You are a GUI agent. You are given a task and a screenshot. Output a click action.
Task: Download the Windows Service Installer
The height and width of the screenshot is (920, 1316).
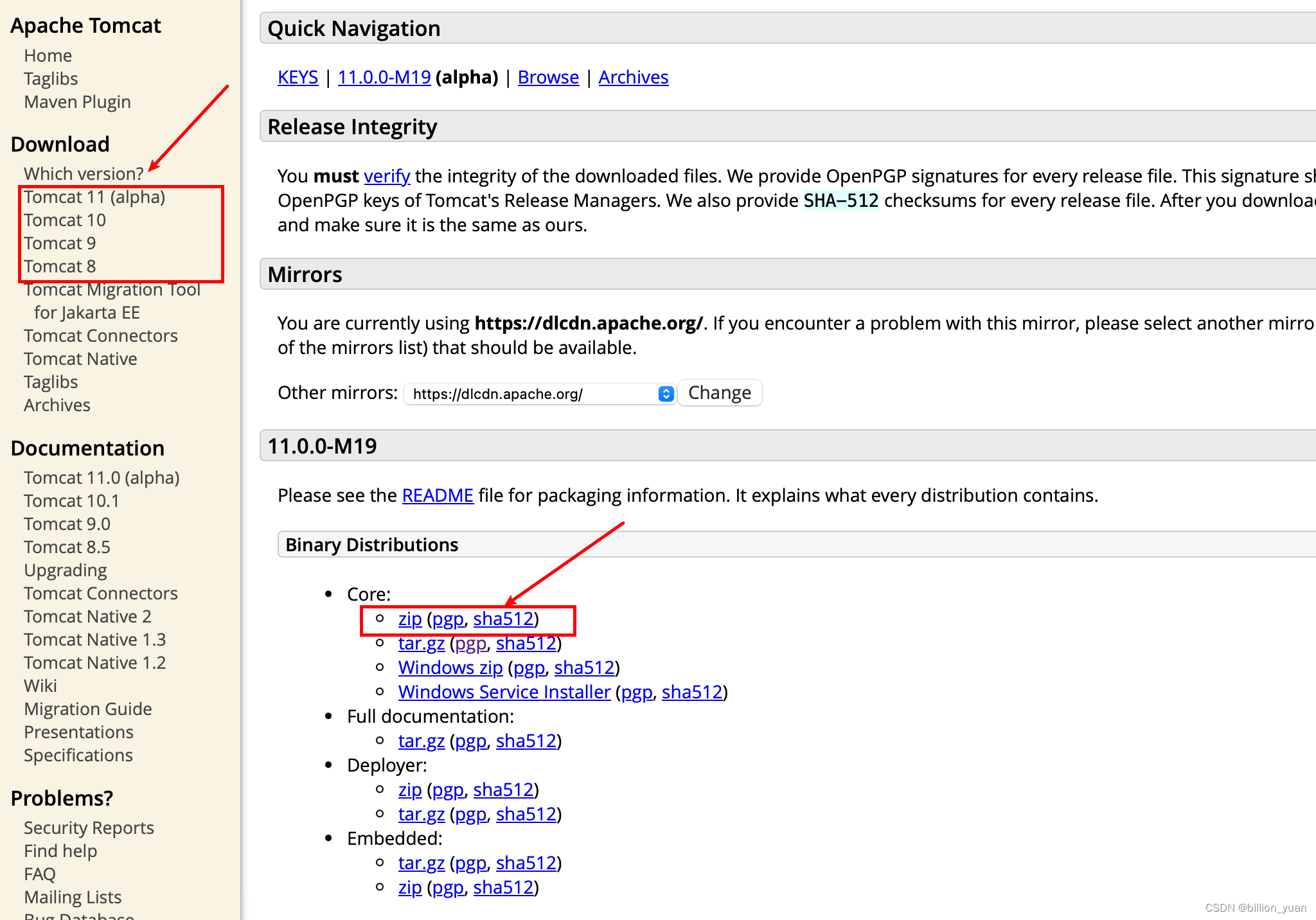tap(504, 692)
